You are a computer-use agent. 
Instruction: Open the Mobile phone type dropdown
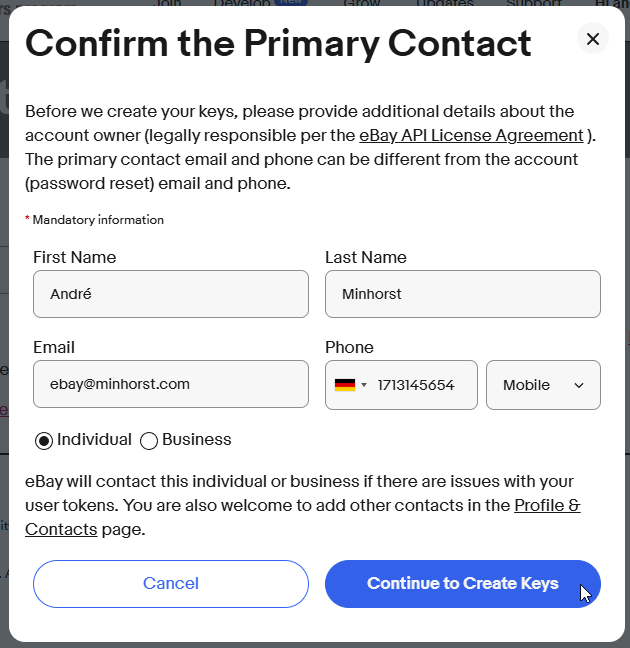[x=543, y=385]
